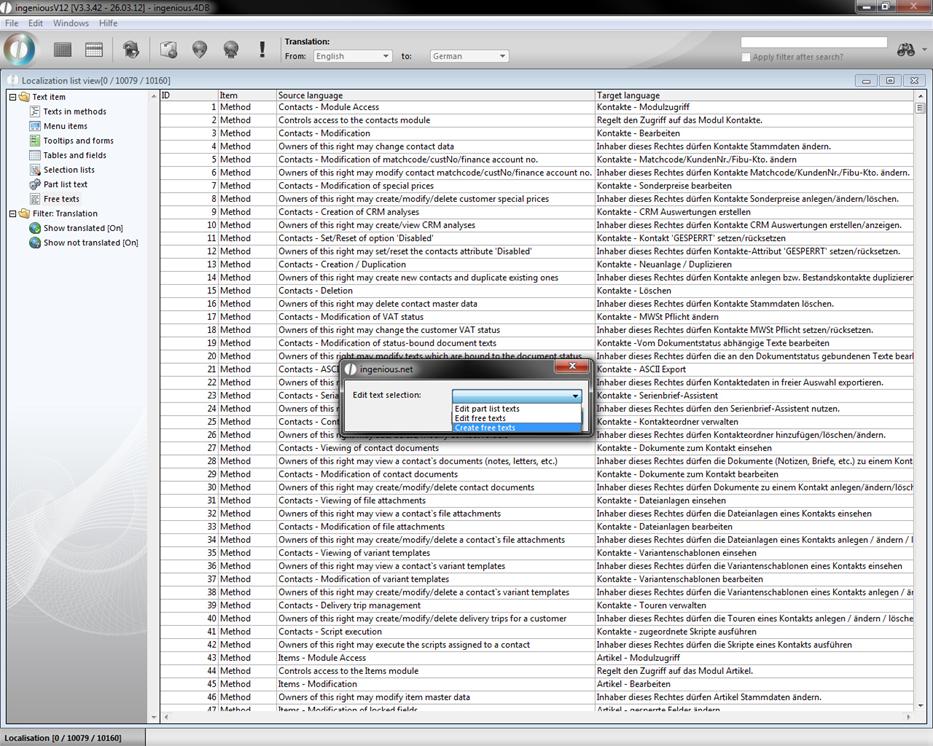Viewport: 933px width, 746px height.
Task: Open the Menu items tree icon
Action: [35, 126]
